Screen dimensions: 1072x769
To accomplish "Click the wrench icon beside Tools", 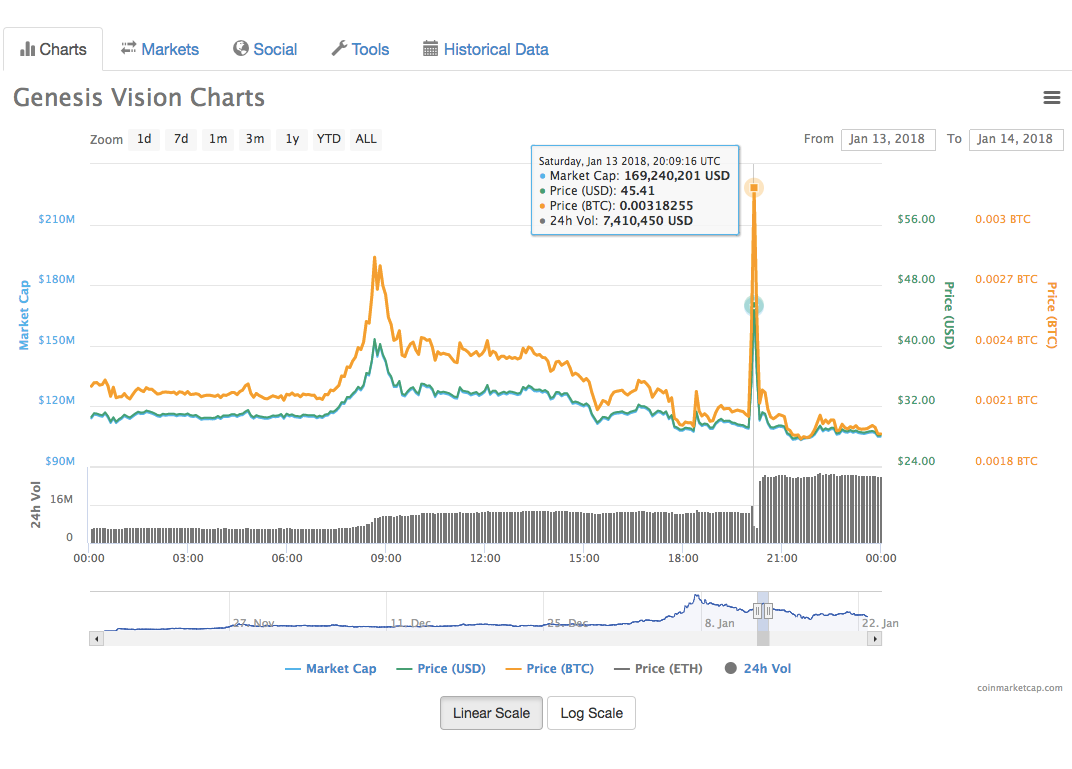I will pos(339,48).
